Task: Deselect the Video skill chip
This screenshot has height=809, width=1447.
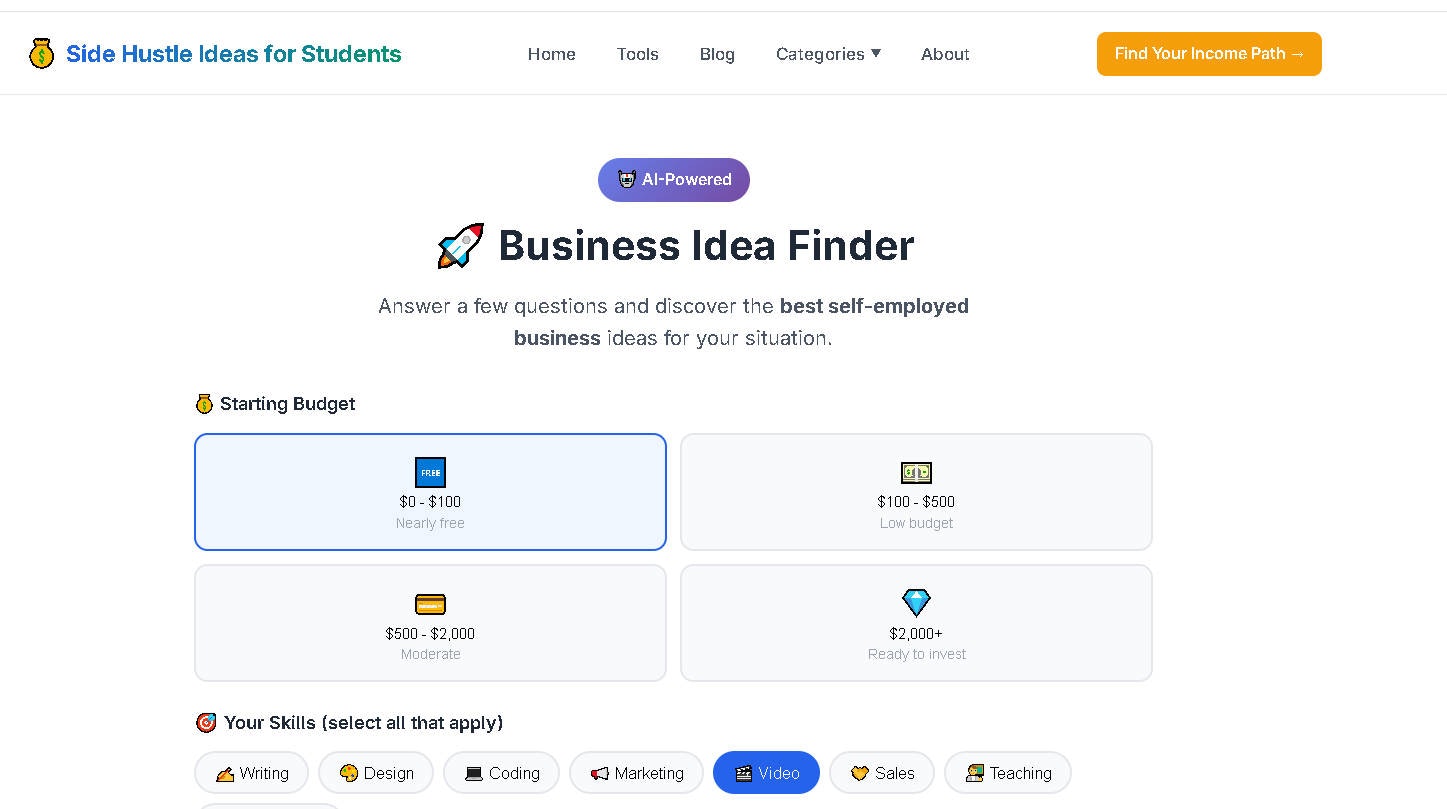Action: pos(766,772)
